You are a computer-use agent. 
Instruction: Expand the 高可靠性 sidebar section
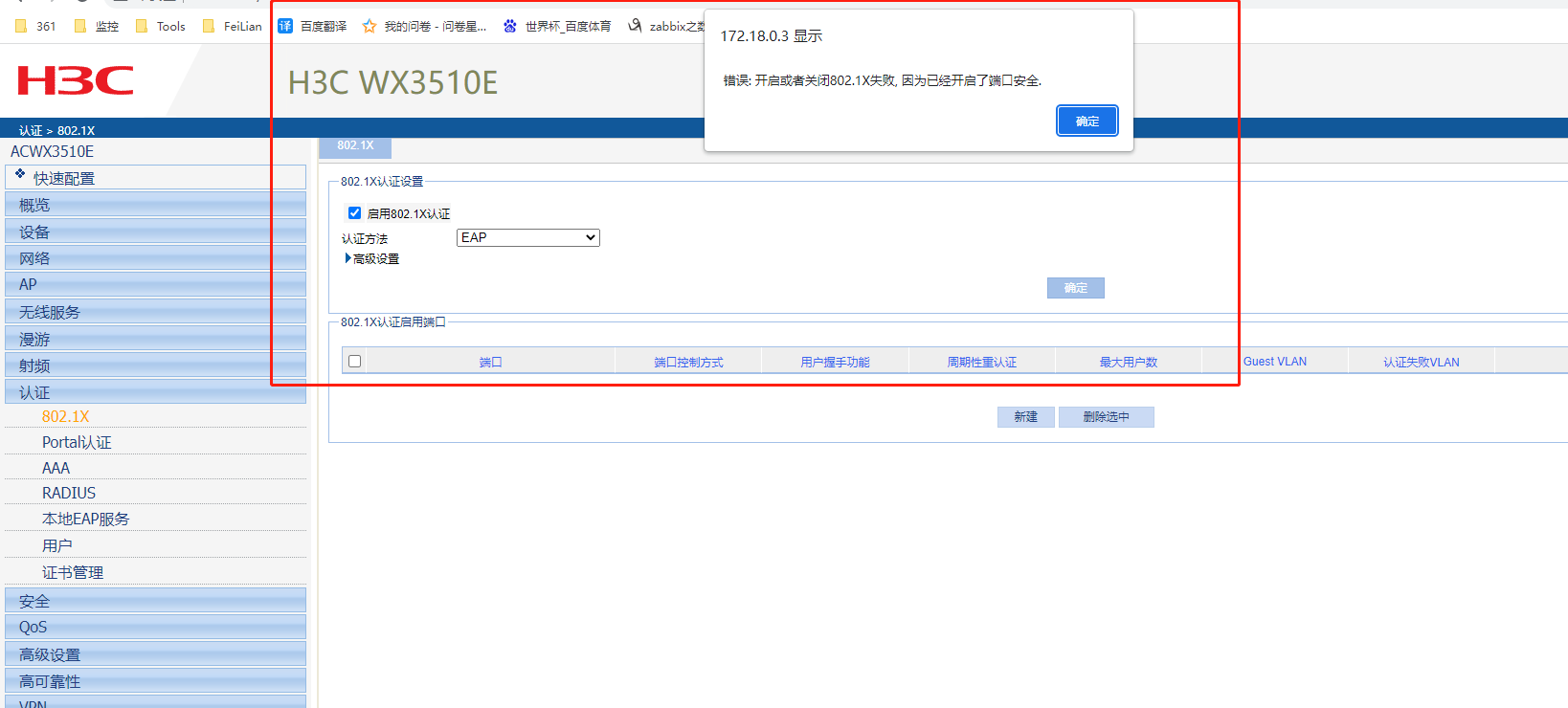155,680
